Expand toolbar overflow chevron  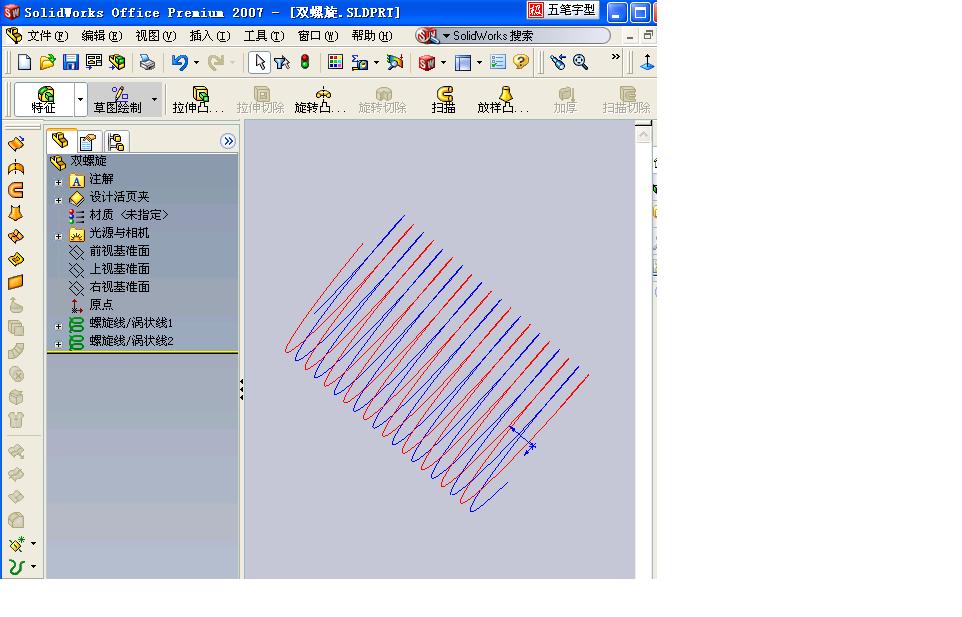615,57
